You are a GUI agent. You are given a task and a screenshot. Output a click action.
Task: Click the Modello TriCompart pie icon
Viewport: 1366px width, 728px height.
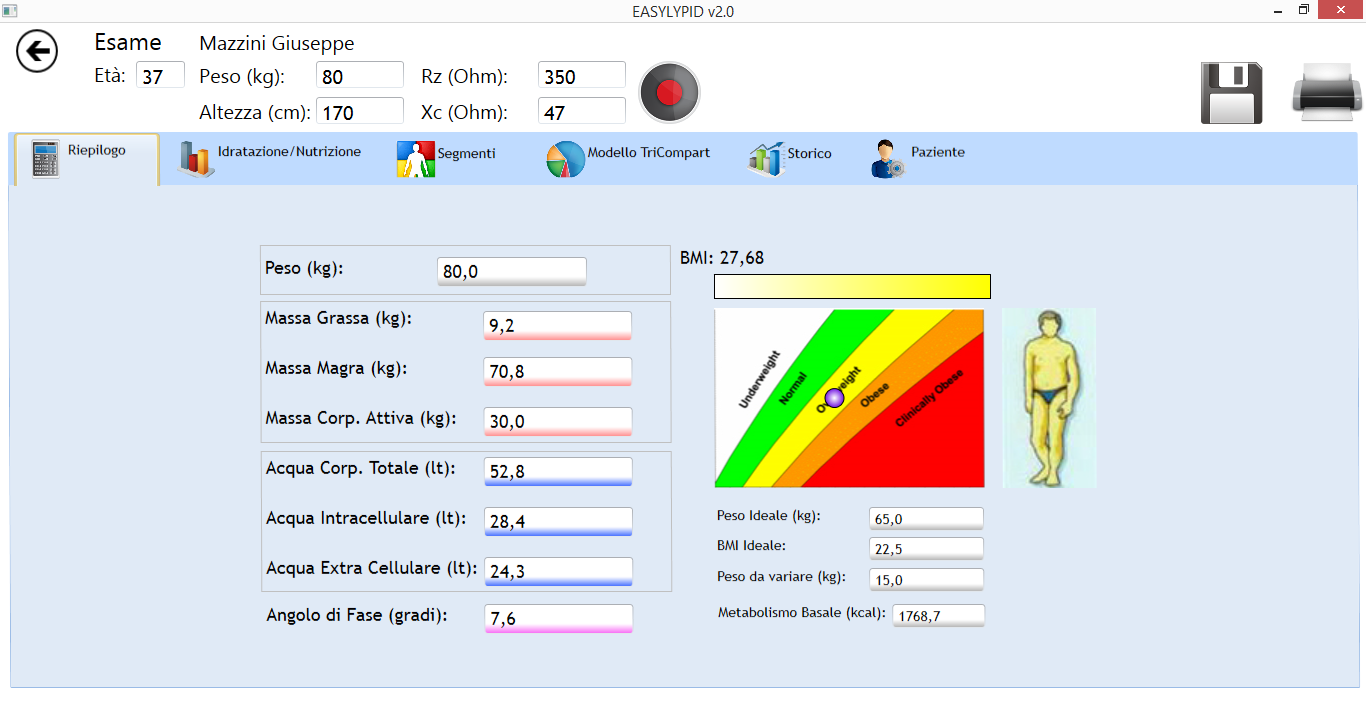[565, 159]
